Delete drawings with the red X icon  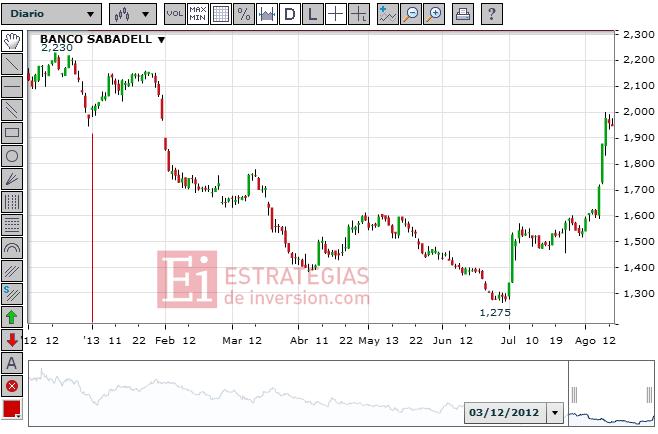point(12,386)
